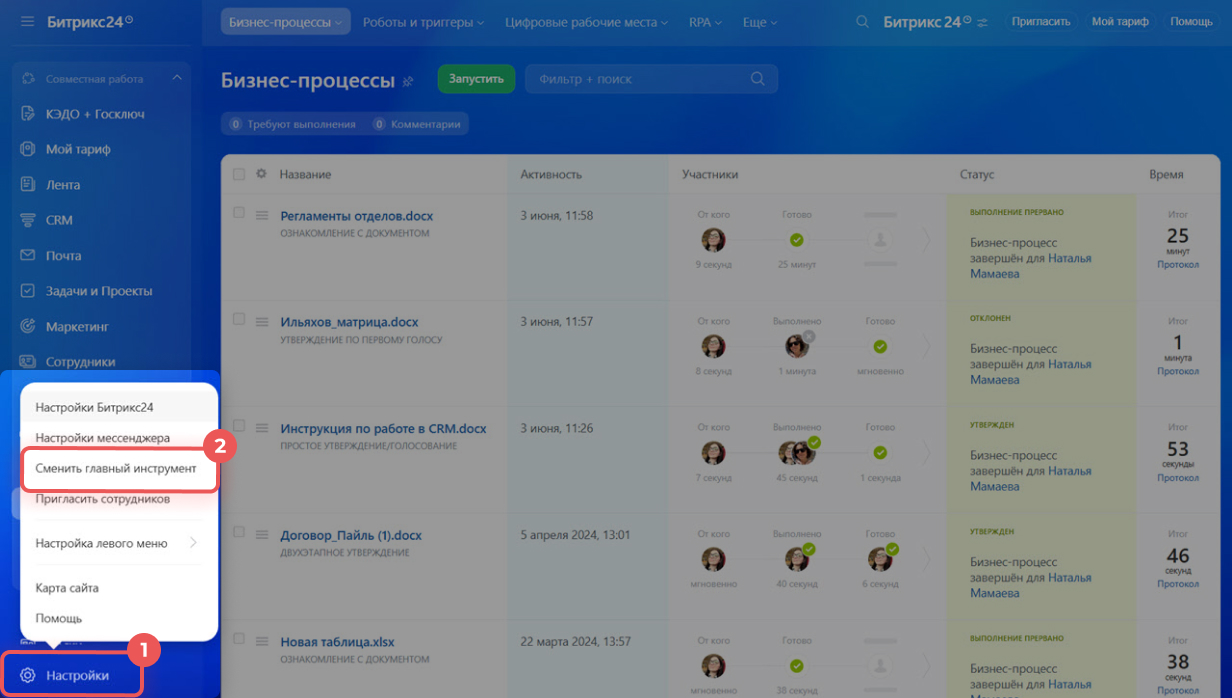The width and height of the screenshot is (1232, 698).
Task: Open Протокол link in the 53 секунды row
Action: (x=1178, y=478)
